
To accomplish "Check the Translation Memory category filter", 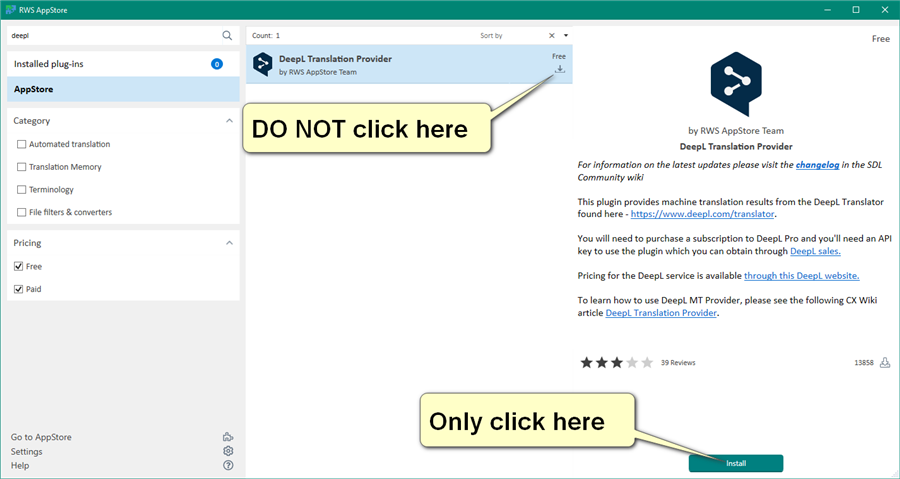I will point(22,167).
